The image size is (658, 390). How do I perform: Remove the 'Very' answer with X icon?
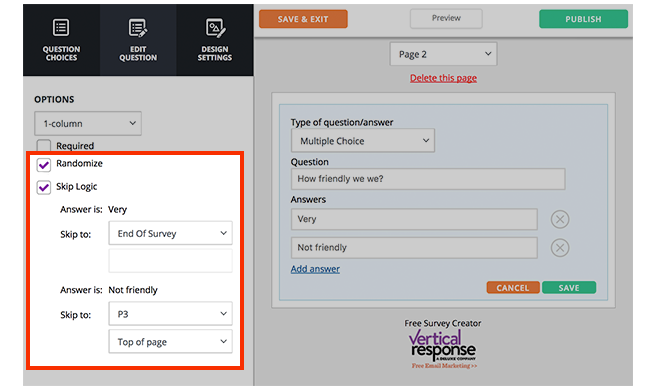[x=560, y=219]
